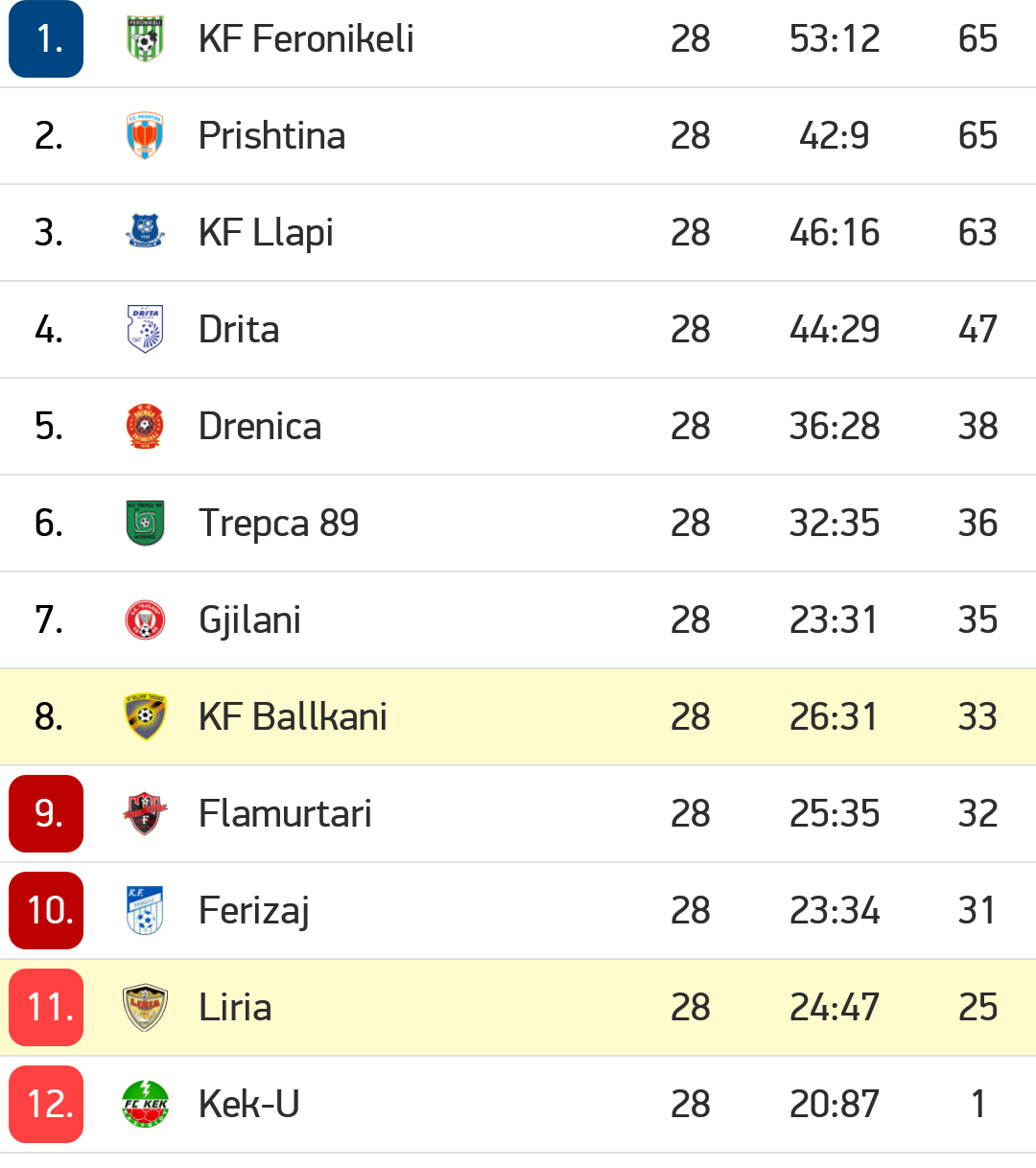This screenshot has width=1036, height=1168.
Task: Click the Prishtina club crest
Action: point(145,136)
